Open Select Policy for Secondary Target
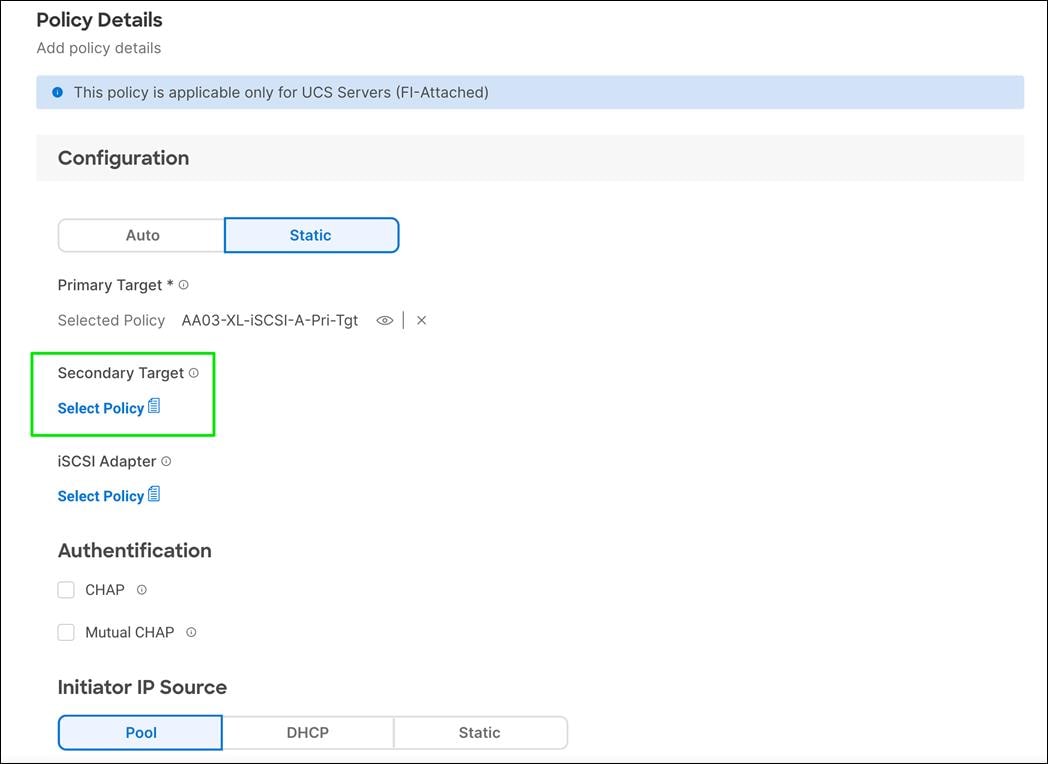This screenshot has height=764, width=1048. tap(100, 408)
